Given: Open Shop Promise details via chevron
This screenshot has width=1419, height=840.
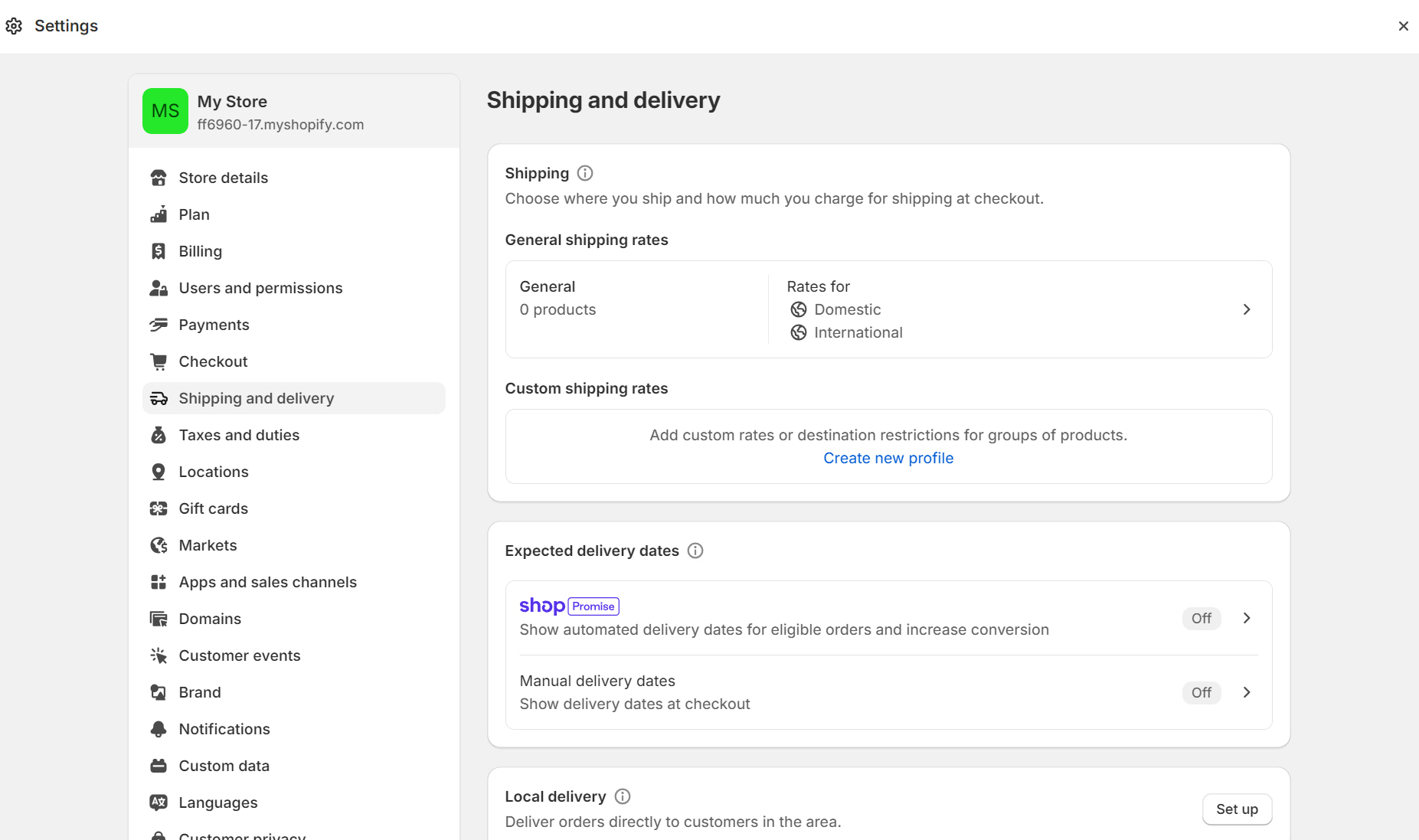Looking at the screenshot, I should 1247,618.
